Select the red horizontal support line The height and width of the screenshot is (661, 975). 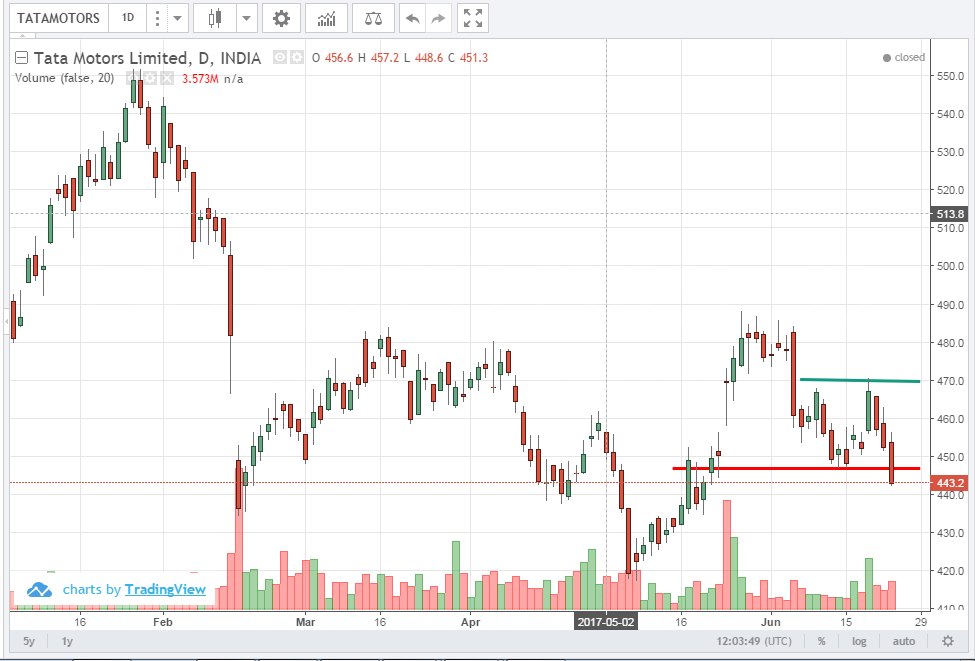point(796,468)
